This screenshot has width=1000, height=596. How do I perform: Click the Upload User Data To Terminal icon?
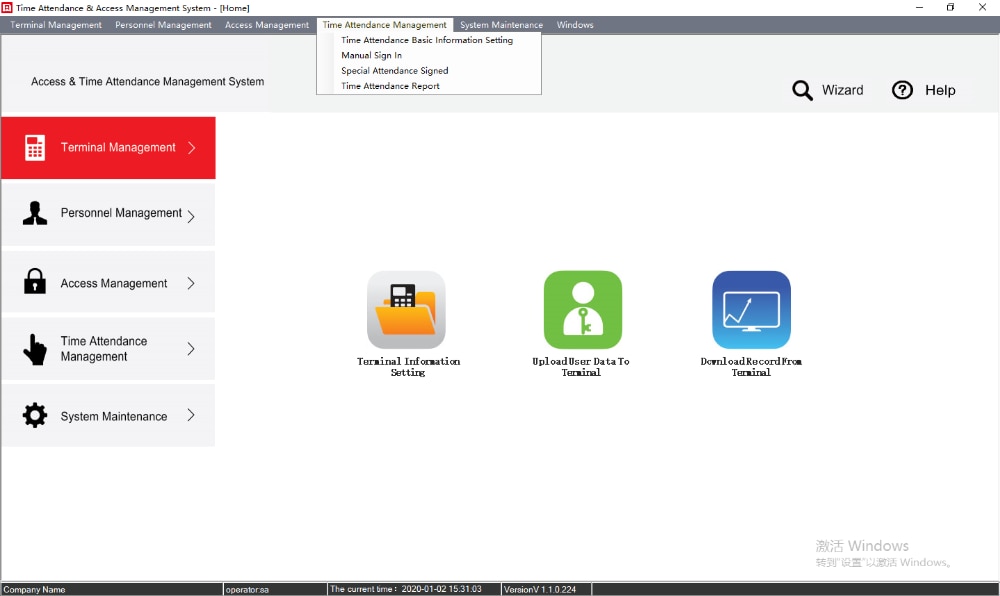click(x=582, y=310)
